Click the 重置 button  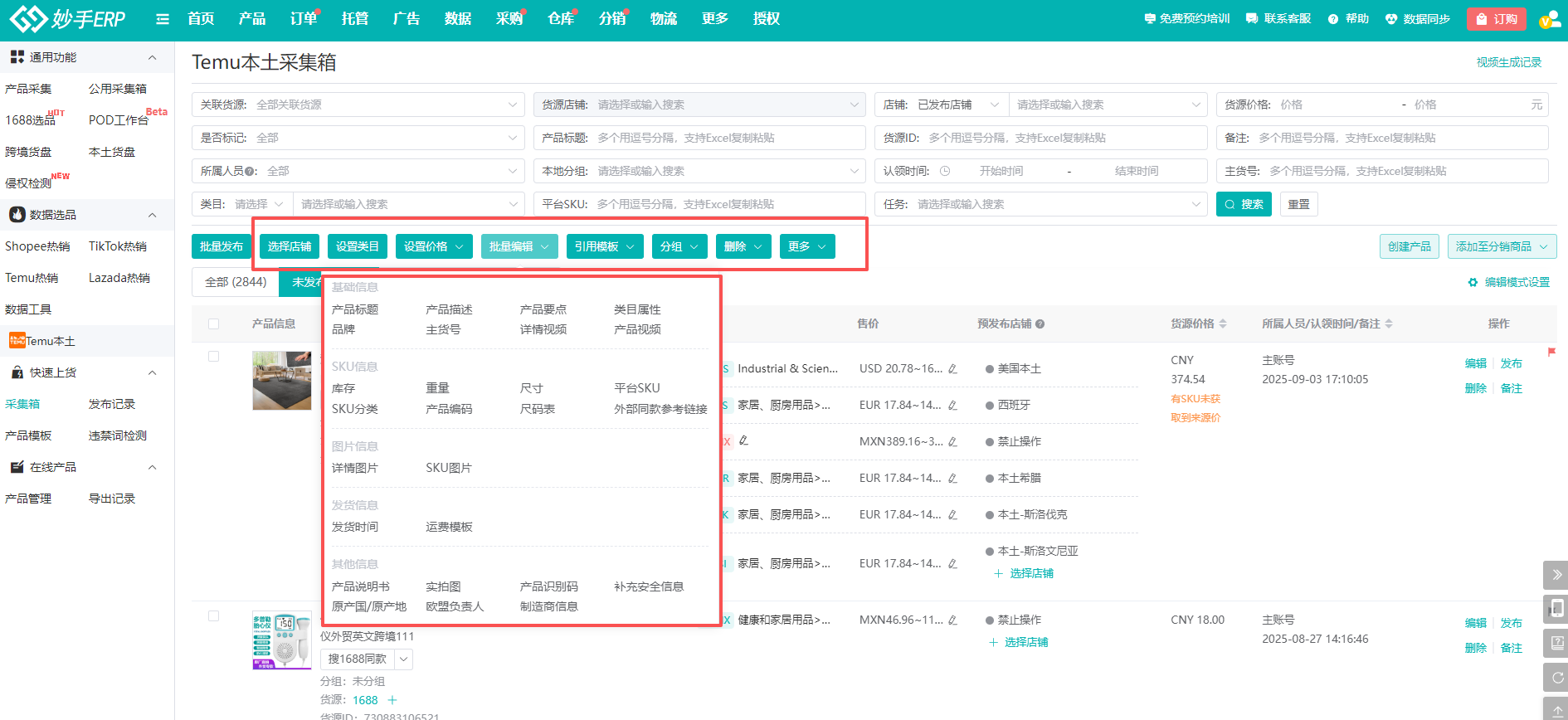(x=1298, y=204)
